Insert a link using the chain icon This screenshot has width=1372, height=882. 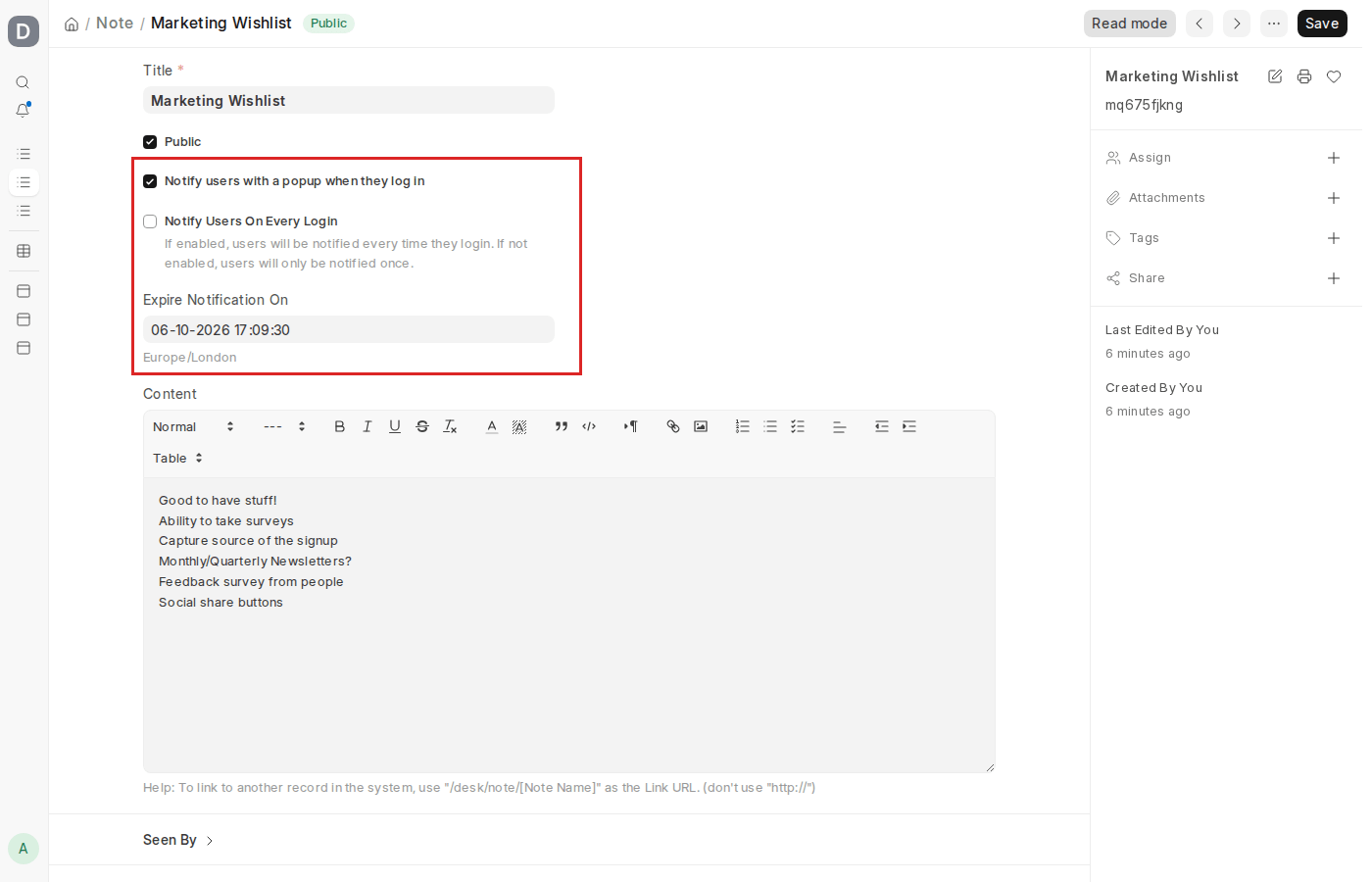[673, 426]
